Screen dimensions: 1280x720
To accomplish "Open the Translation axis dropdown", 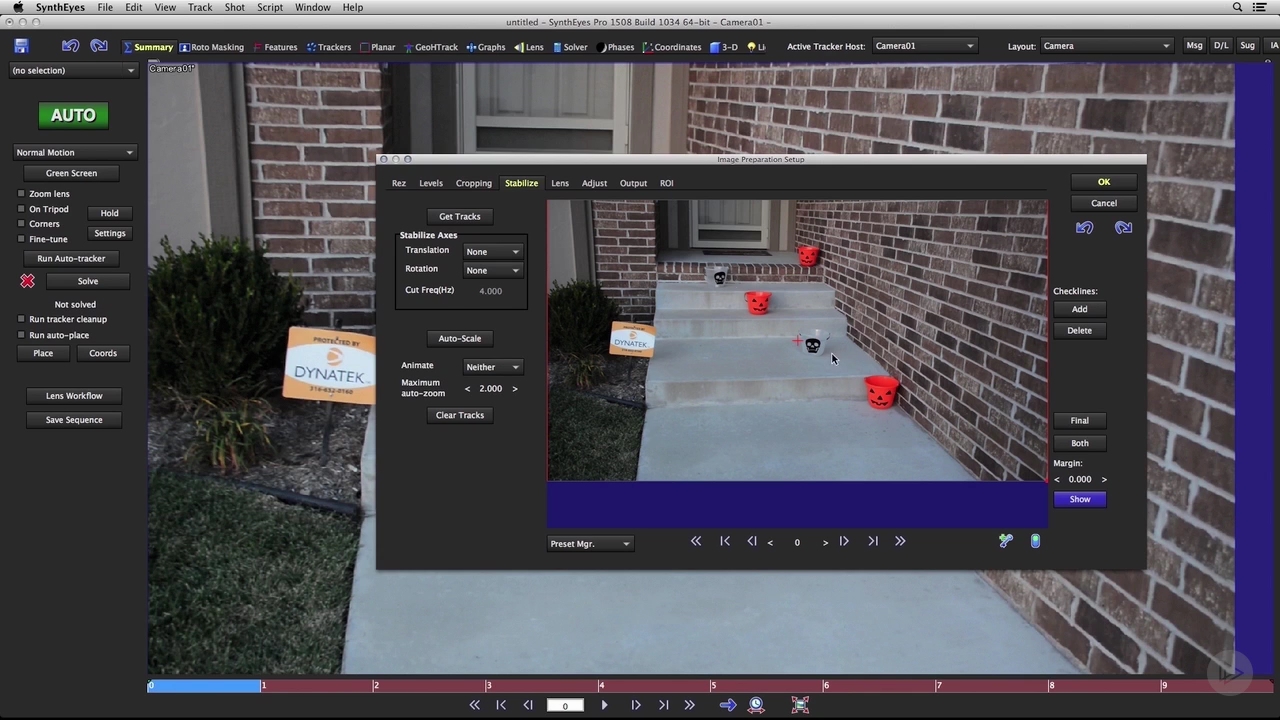I will 492,252.
